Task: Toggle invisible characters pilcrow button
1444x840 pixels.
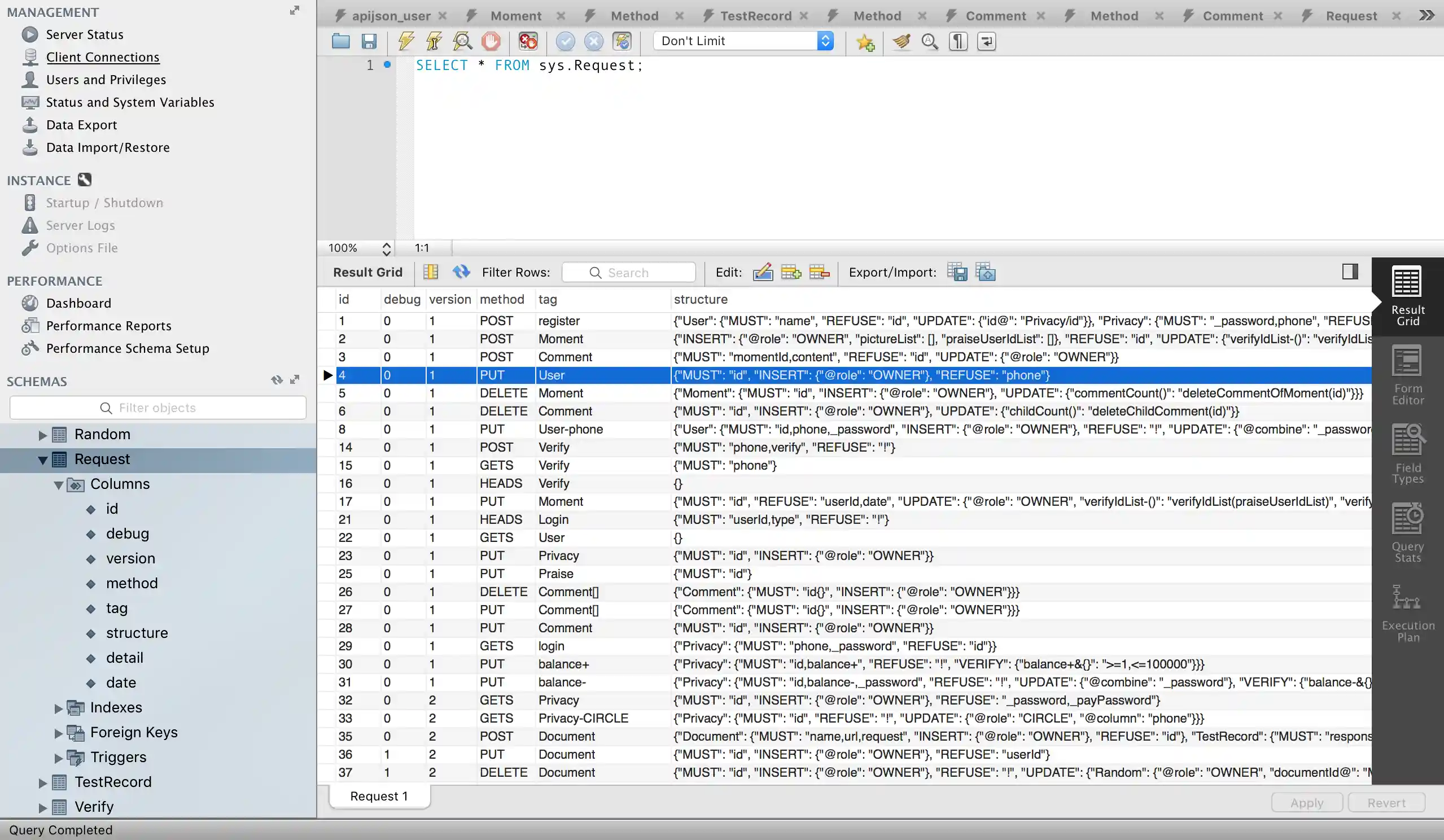Action: pos(958,41)
